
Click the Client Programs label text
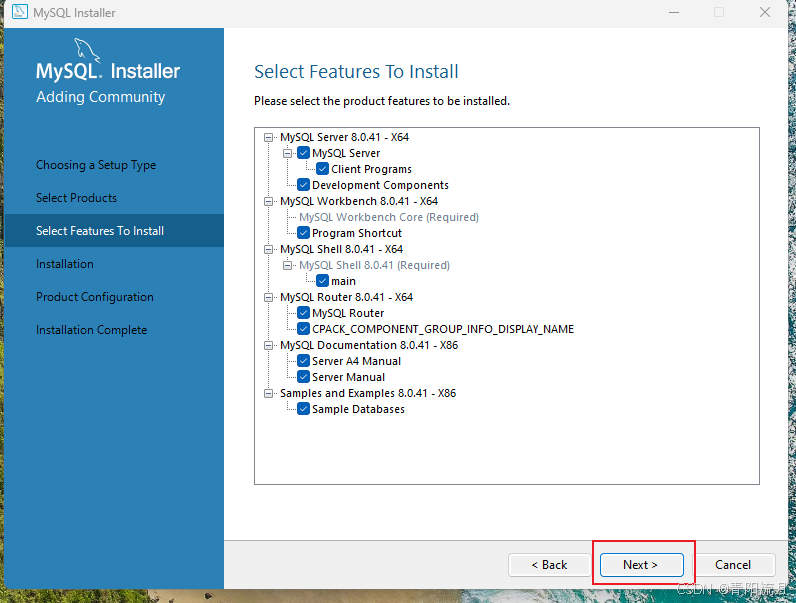371,169
